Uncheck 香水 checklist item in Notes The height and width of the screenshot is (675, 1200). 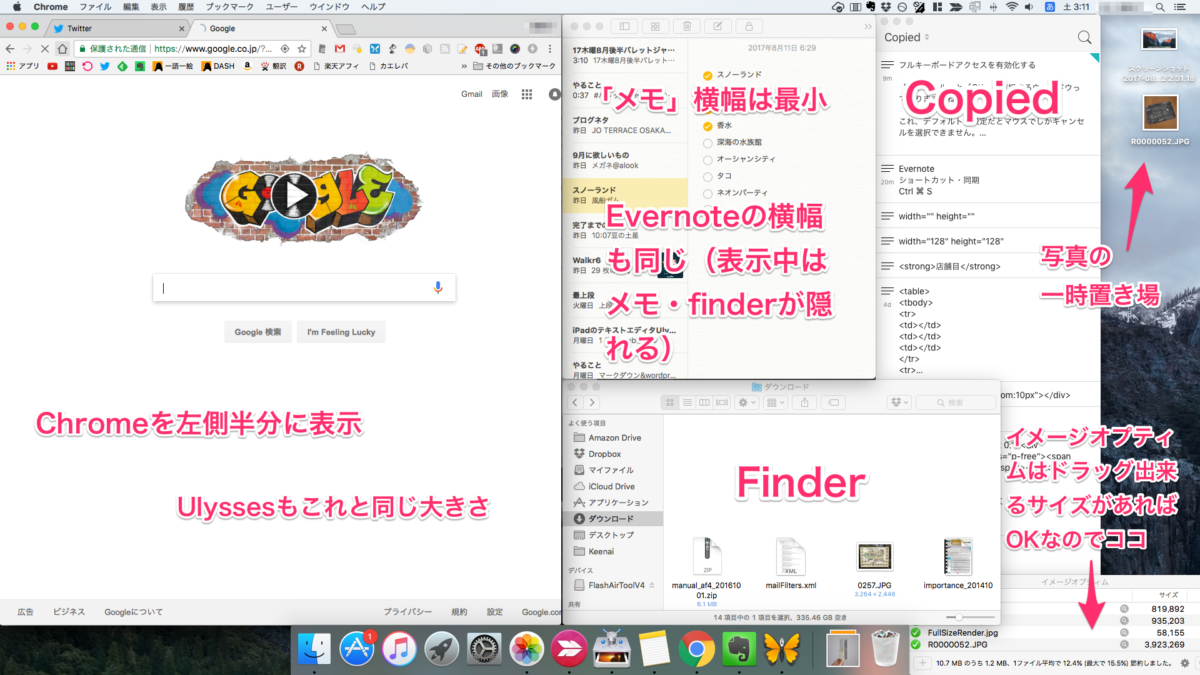coord(708,126)
